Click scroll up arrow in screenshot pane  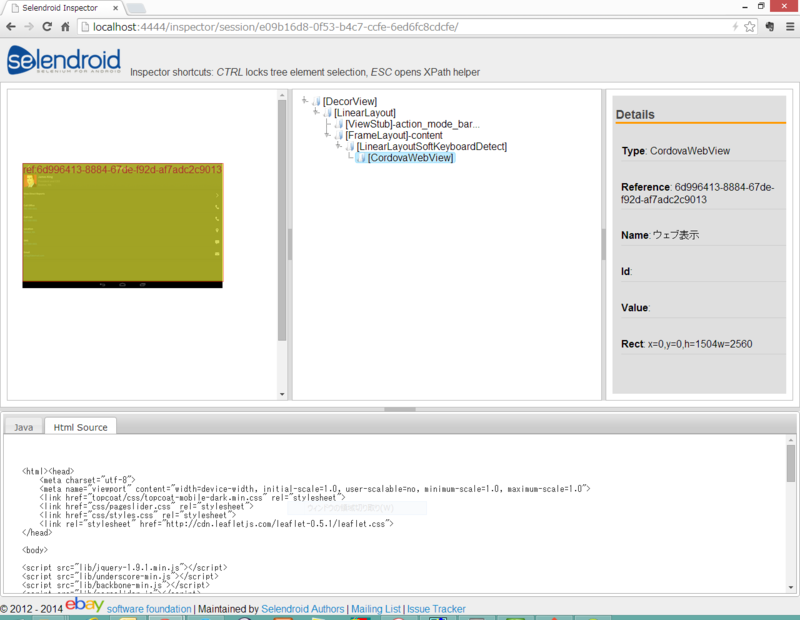(x=282, y=95)
